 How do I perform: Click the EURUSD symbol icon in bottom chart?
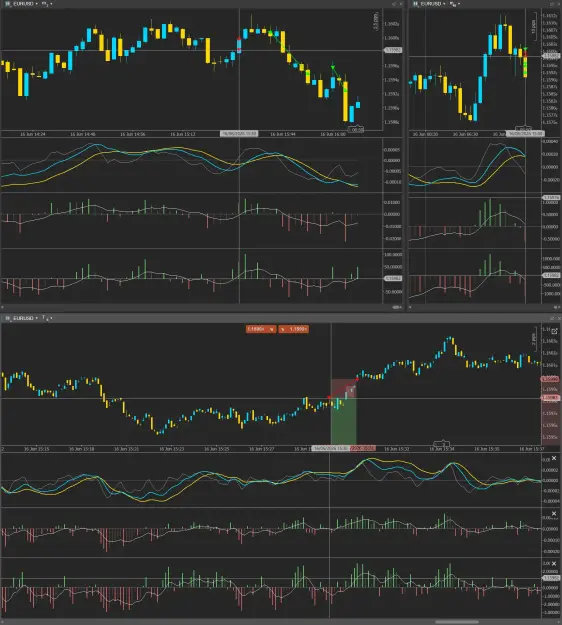coord(8,318)
